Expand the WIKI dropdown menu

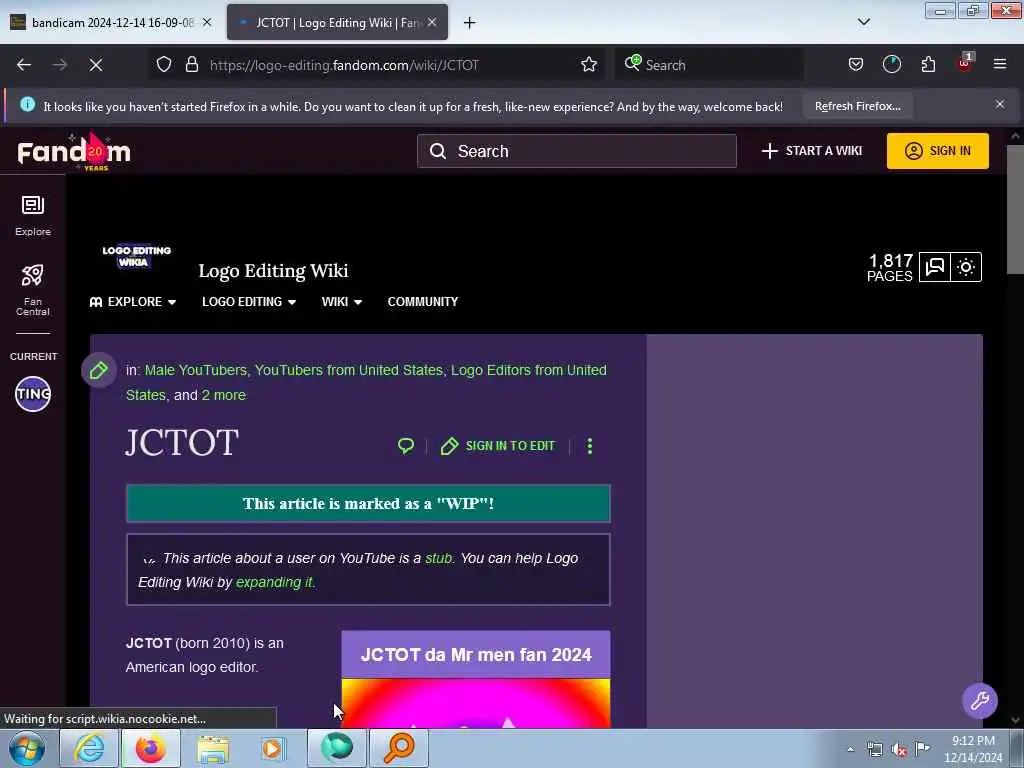pyautogui.click(x=342, y=302)
